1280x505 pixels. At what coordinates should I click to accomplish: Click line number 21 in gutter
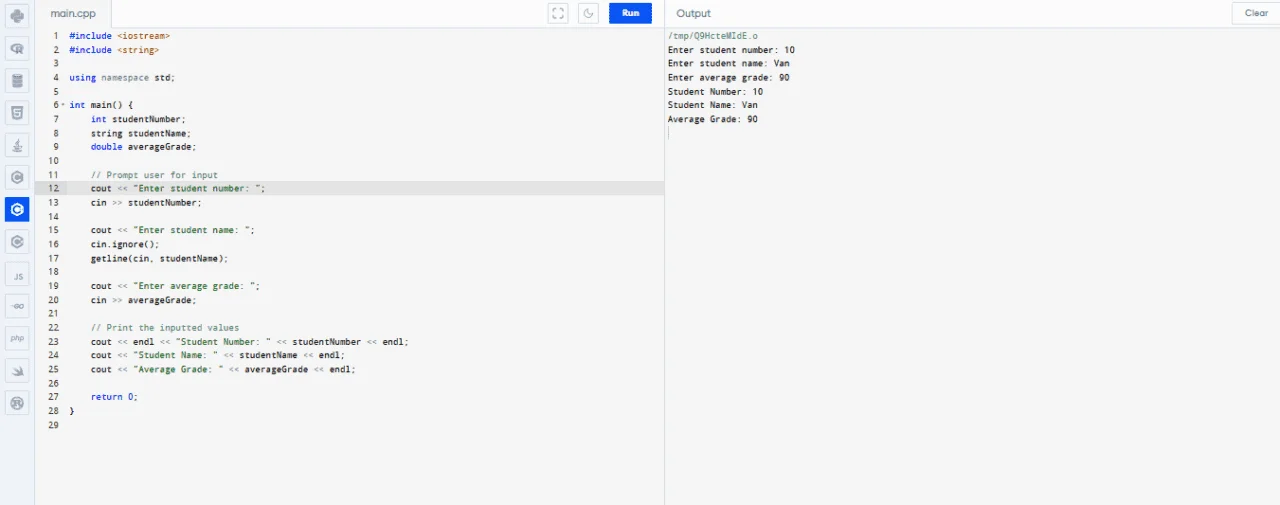[x=54, y=314]
